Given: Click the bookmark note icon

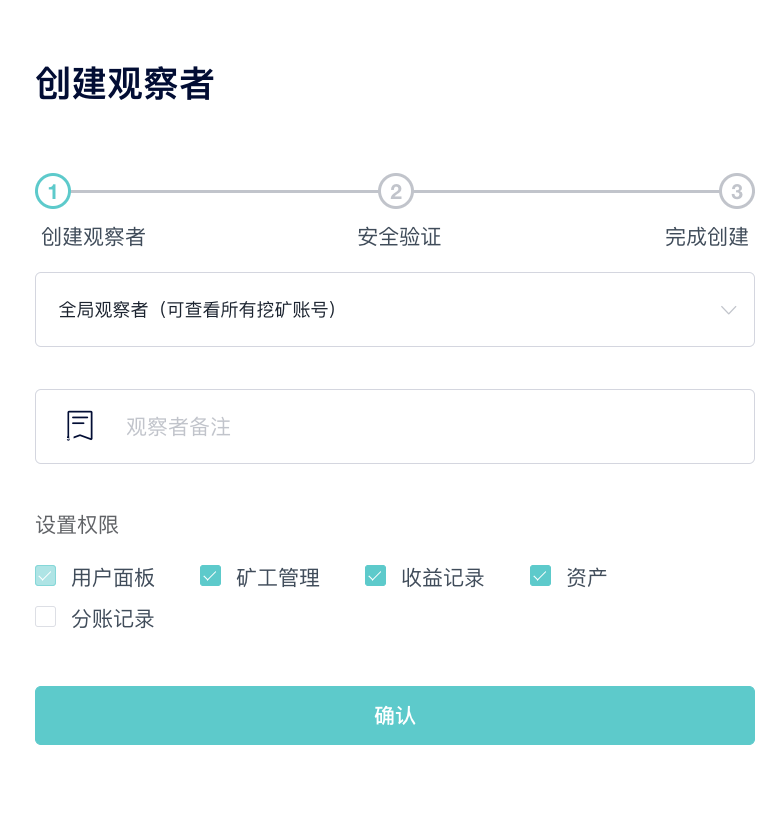Looking at the screenshot, I should click(80, 426).
